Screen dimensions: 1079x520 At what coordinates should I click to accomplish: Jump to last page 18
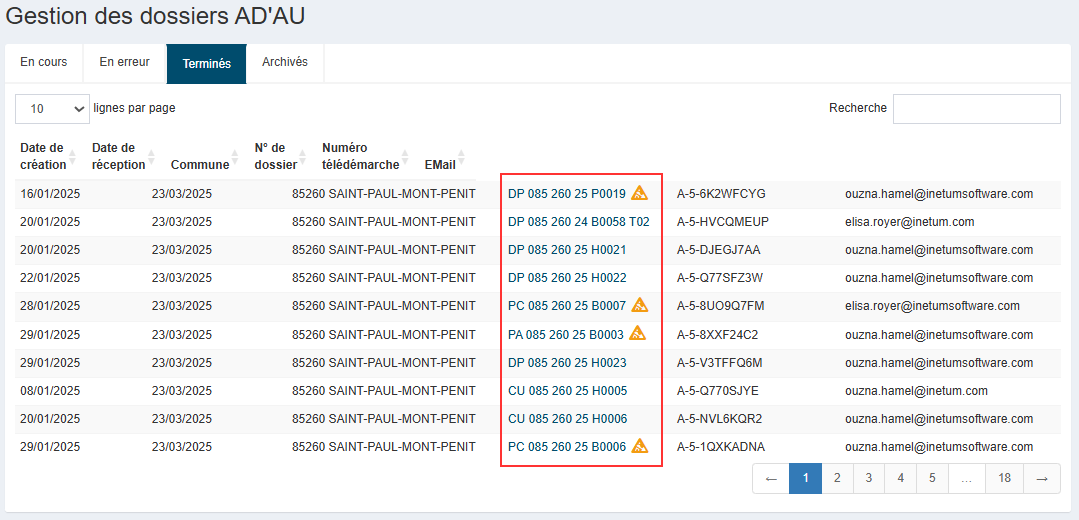coord(1004,479)
